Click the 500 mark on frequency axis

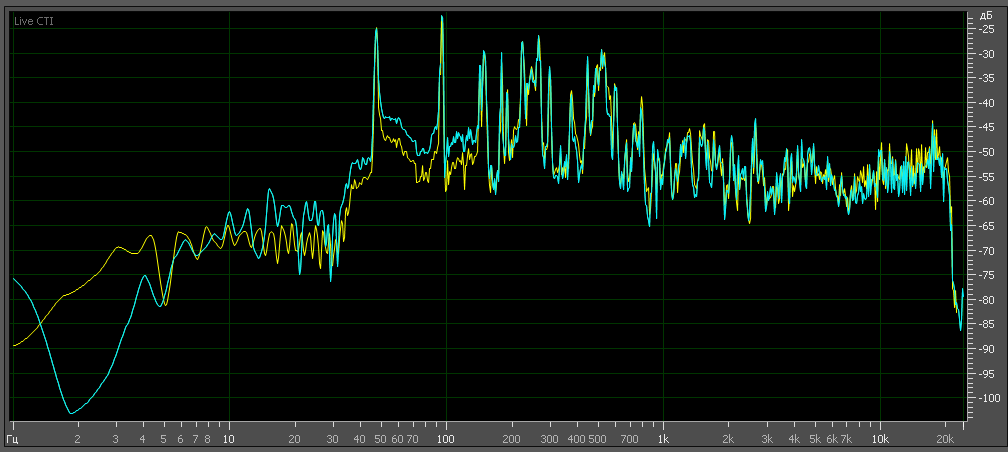[x=597, y=438]
